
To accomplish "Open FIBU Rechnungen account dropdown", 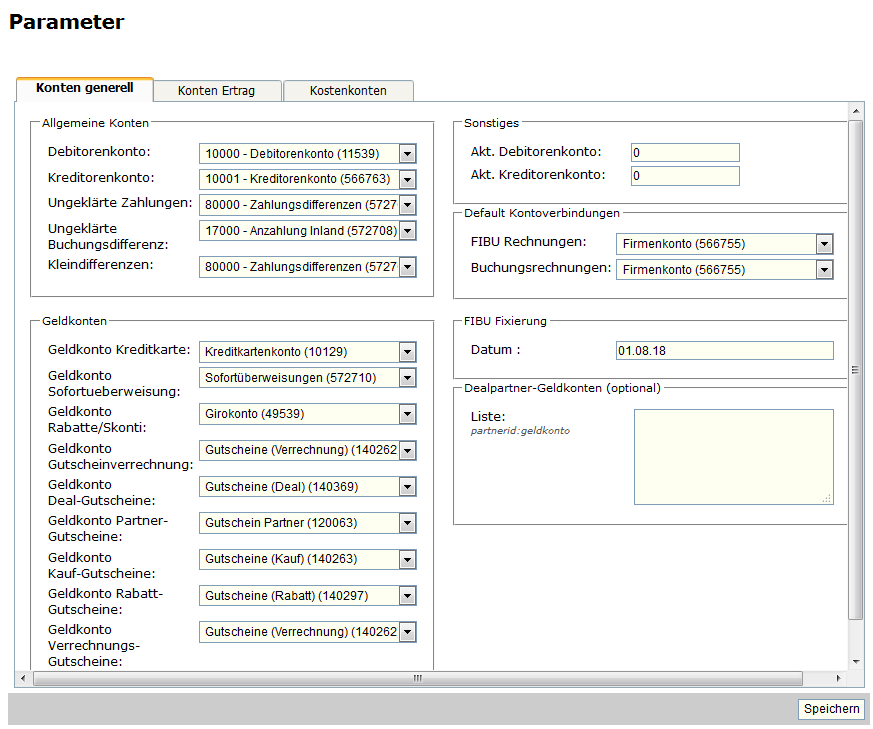I will coord(724,244).
